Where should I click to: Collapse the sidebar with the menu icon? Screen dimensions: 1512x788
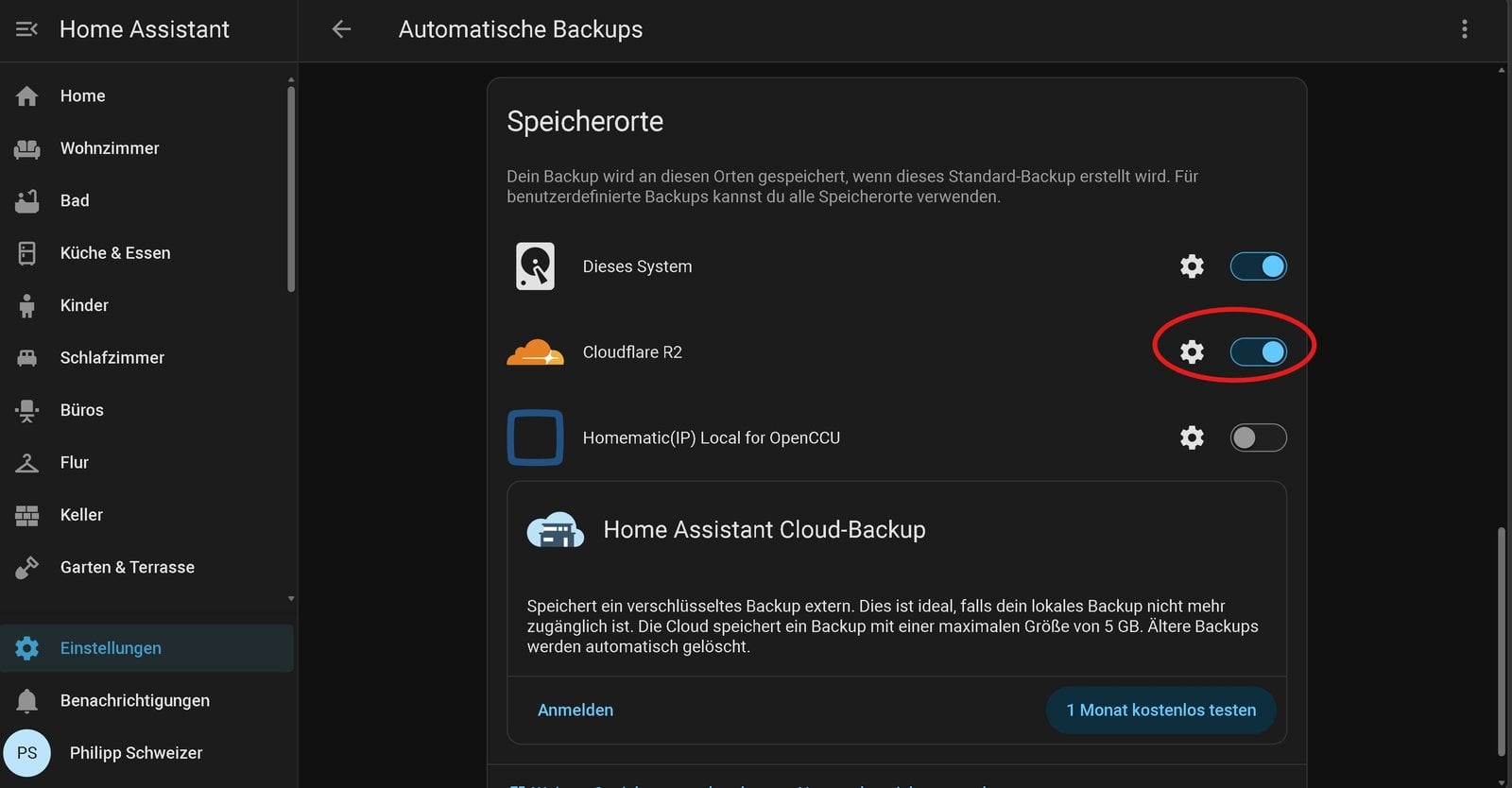26,29
